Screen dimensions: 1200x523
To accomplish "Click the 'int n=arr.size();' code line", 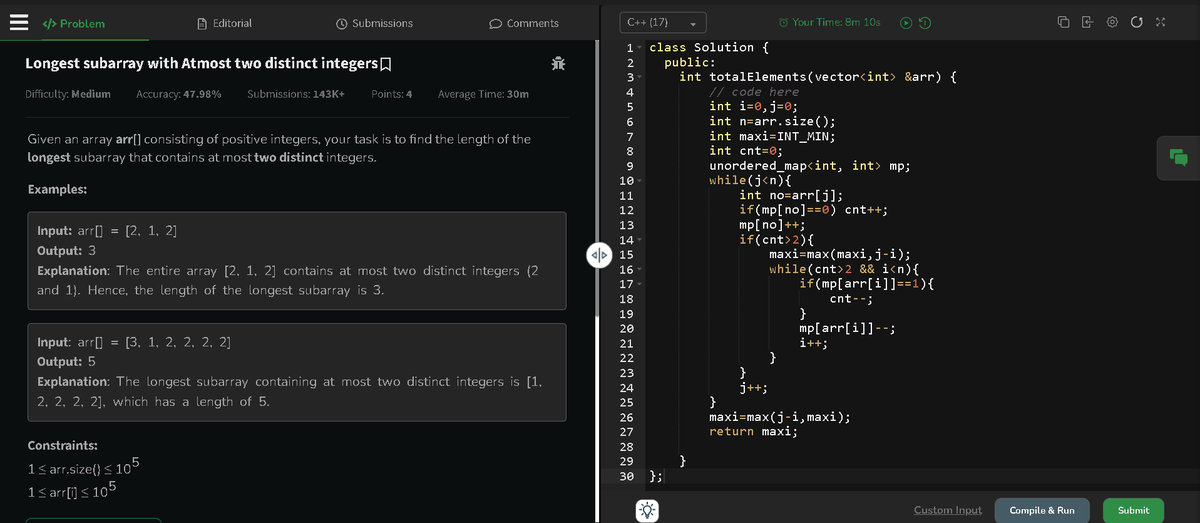I will point(772,121).
